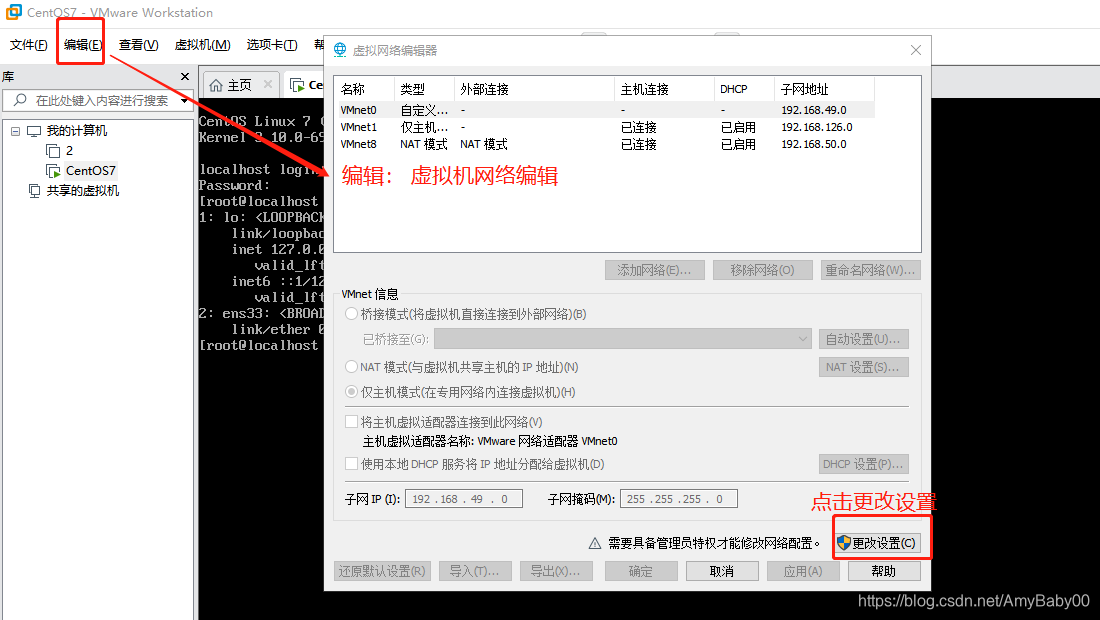The width and height of the screenshot is (1100, 620).
Task: Toggle 将主机虚拟适配器连接到此网络 checkbox
Action: coord(351,422)
